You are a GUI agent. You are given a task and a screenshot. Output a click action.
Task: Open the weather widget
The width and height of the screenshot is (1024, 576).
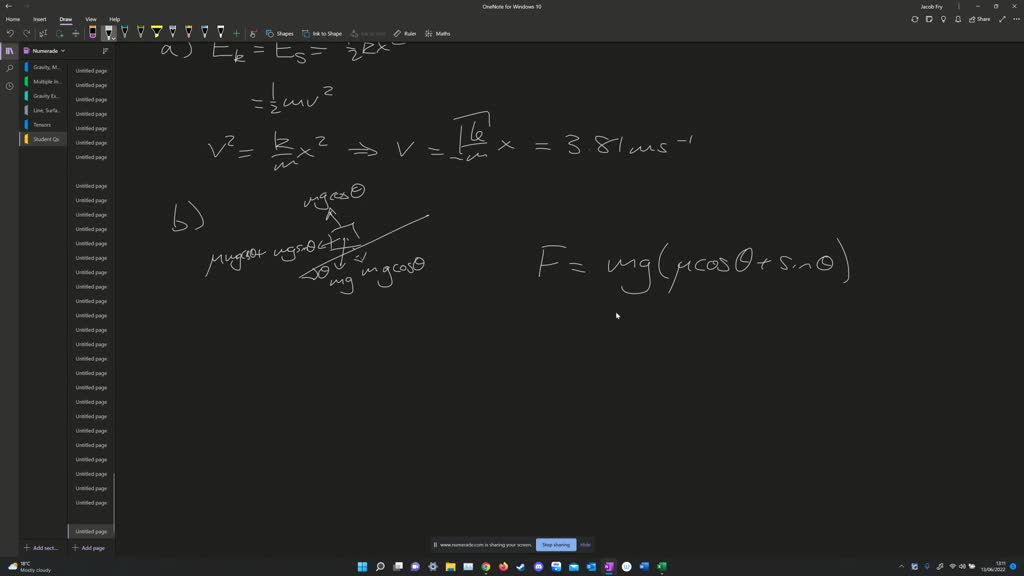click(x=29, y=566)
